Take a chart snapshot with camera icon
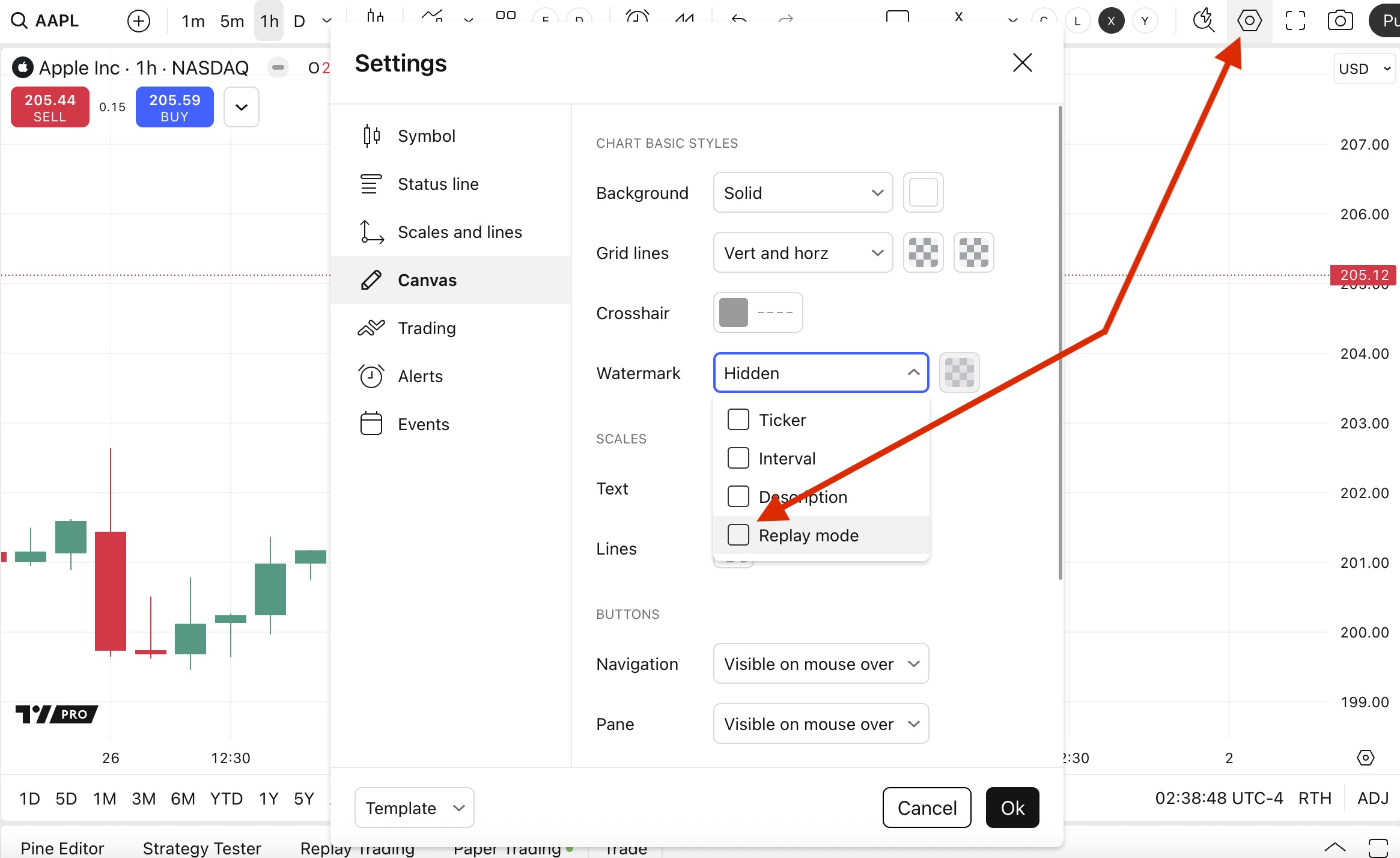Image resolution: width=1400 pixels, height=858 pixels. coord(1340,21)
